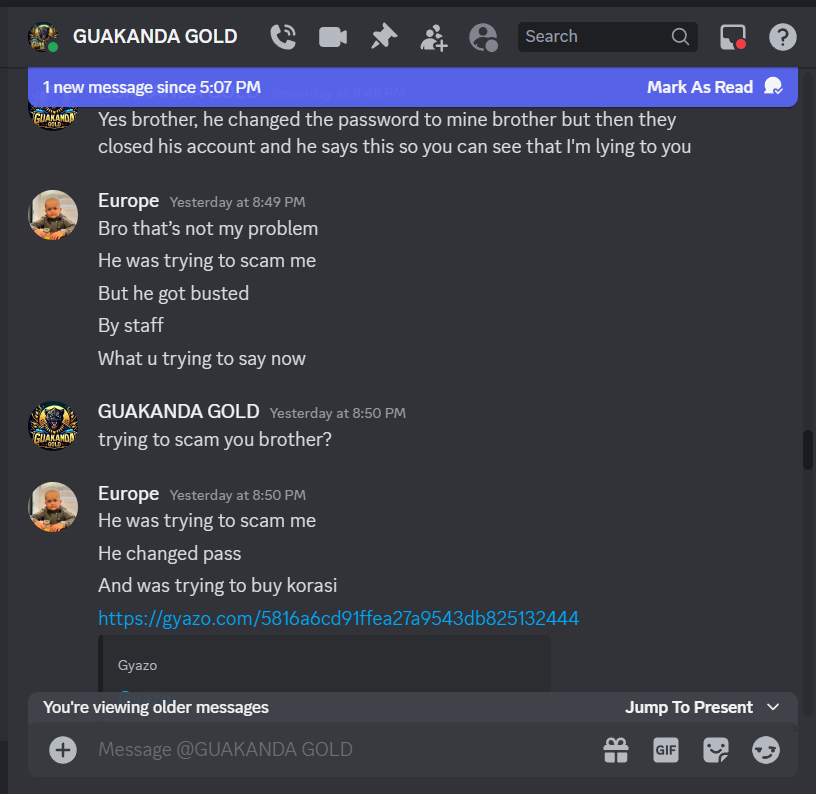Image resolution: width=816 pixels, height=794 pixels.
Task: Open Europe's avatar at 8:49 PM
Action: click(x=53, y=215)
